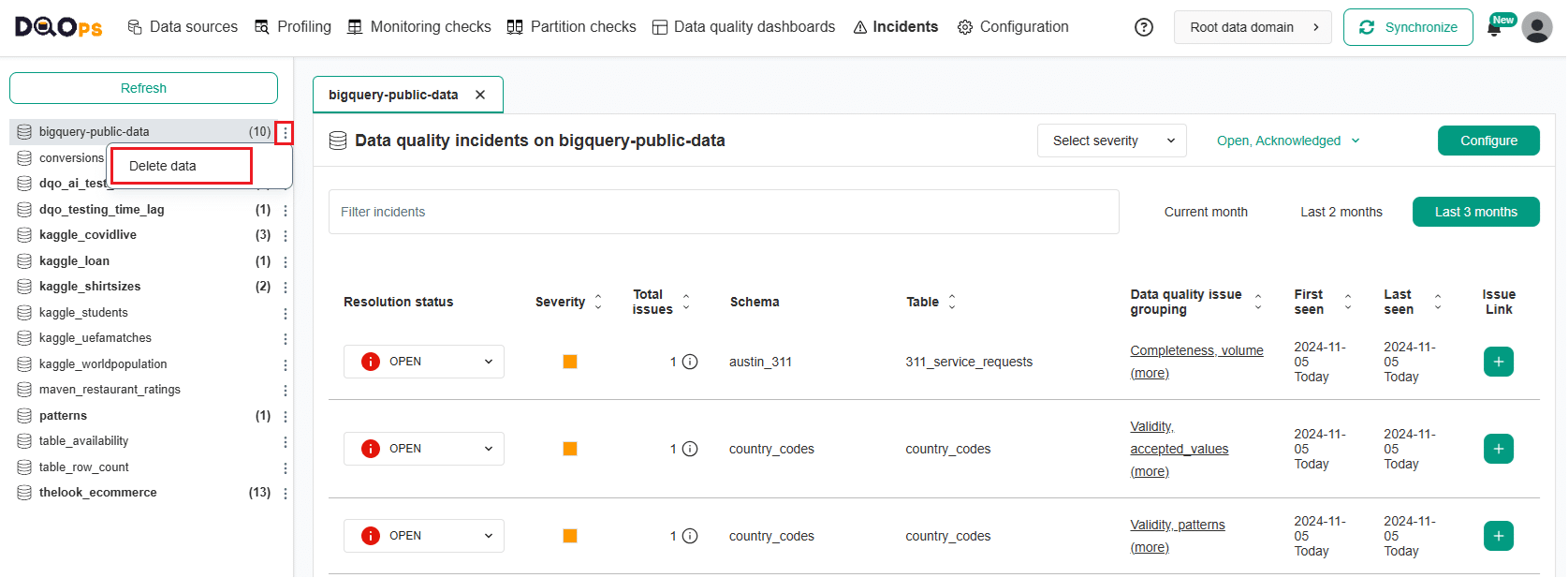Add issue link for austin_311 incident
1568x578 pixels.
[1499, 362]
